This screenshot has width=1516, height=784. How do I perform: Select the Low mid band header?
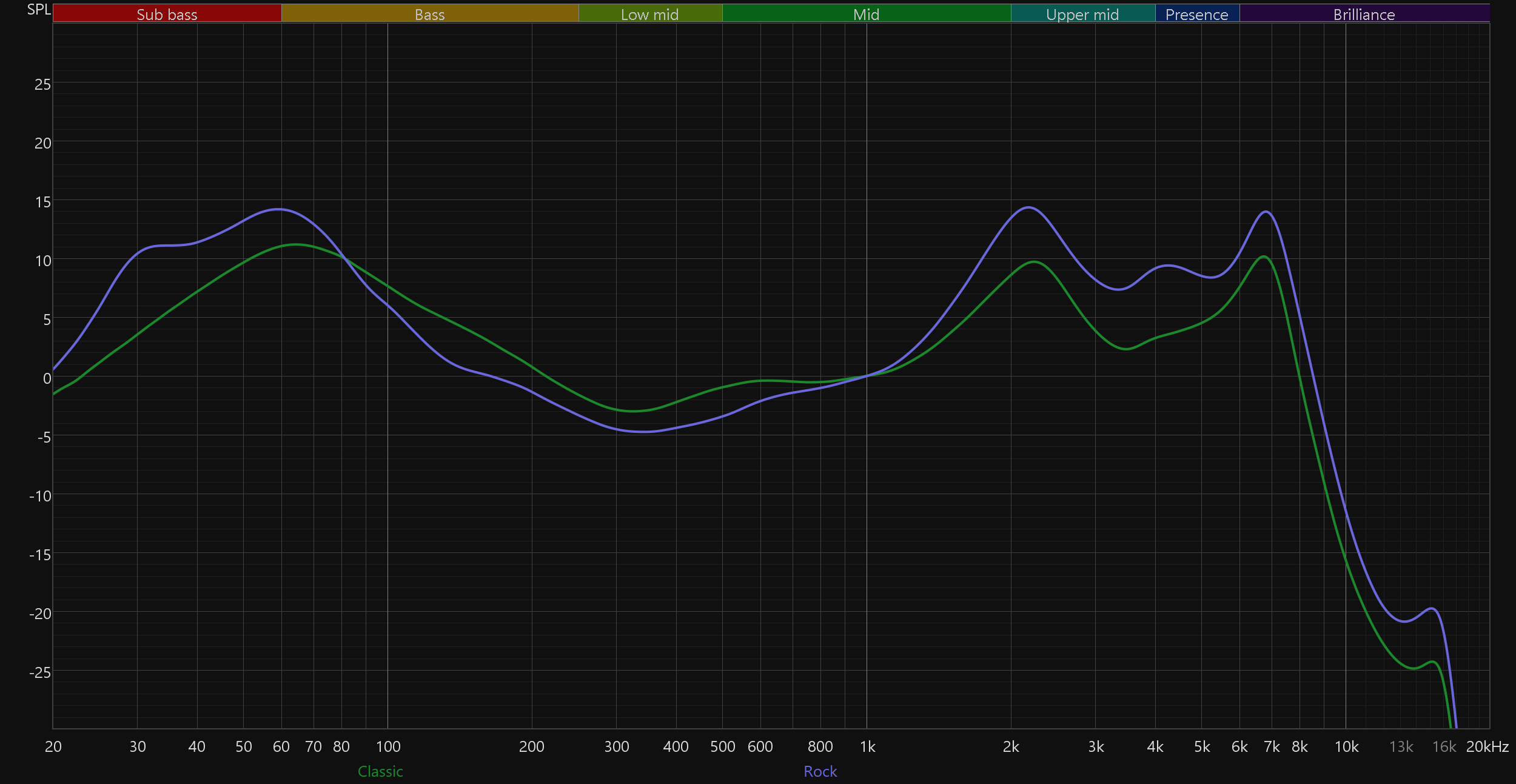(649, 14)
